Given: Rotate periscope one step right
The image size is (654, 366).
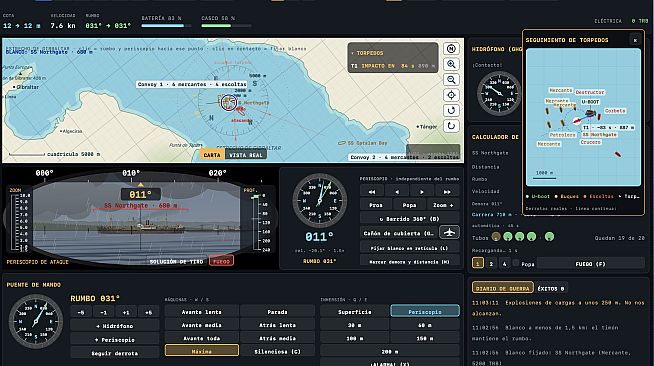Looking at the screenshot, I should [422, 192].
